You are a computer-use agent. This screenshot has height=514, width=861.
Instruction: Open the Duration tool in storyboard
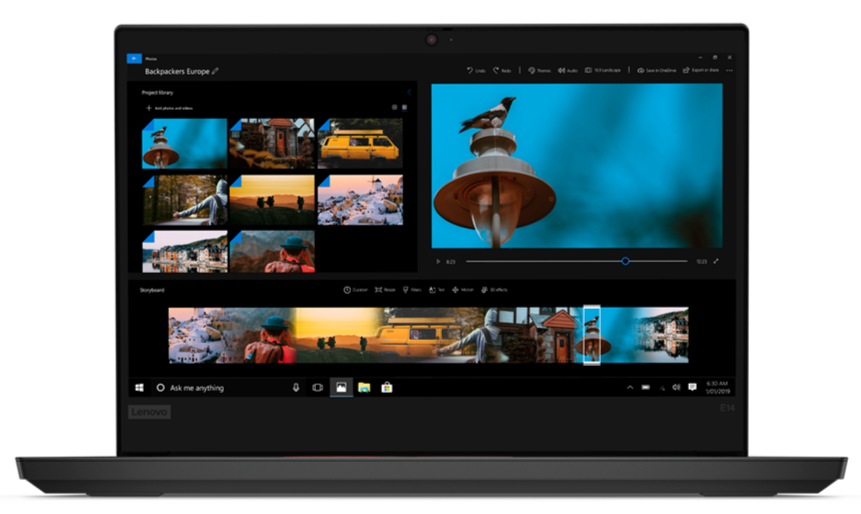pyautogui.click(x=355, y=290)
